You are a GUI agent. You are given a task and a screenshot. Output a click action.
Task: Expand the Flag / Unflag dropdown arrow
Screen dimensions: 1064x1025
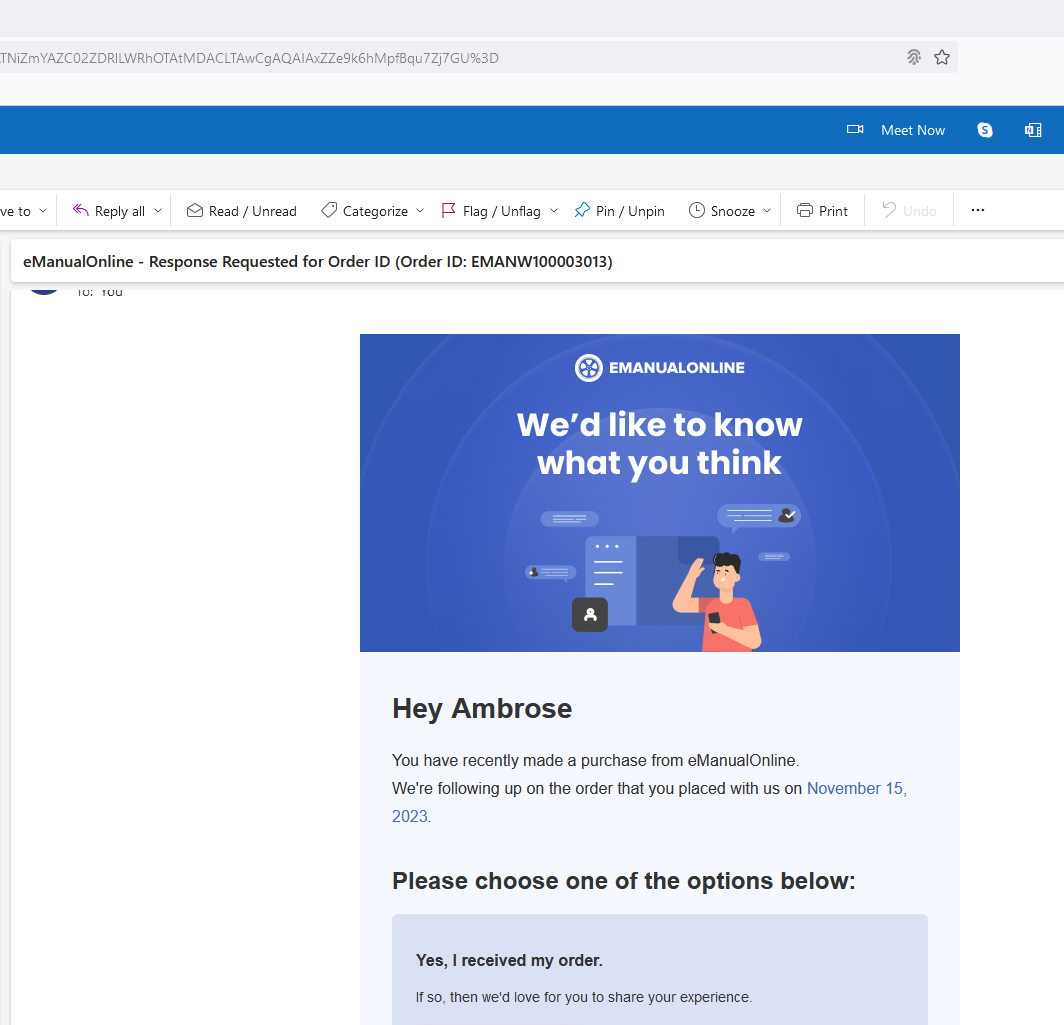tap(554, 211)
